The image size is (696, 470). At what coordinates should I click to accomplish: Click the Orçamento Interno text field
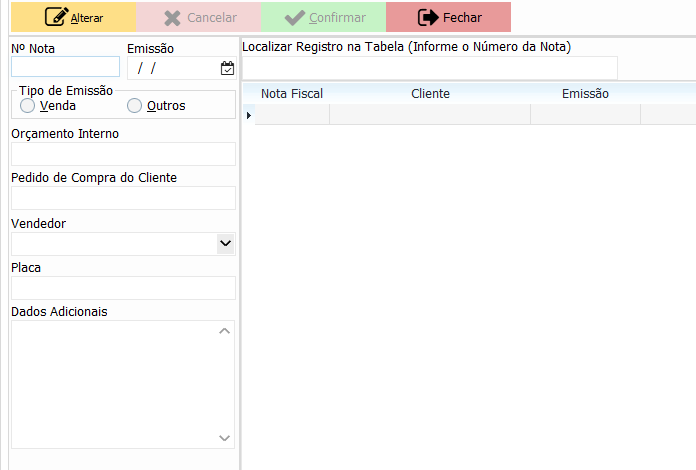click(123, 154)
